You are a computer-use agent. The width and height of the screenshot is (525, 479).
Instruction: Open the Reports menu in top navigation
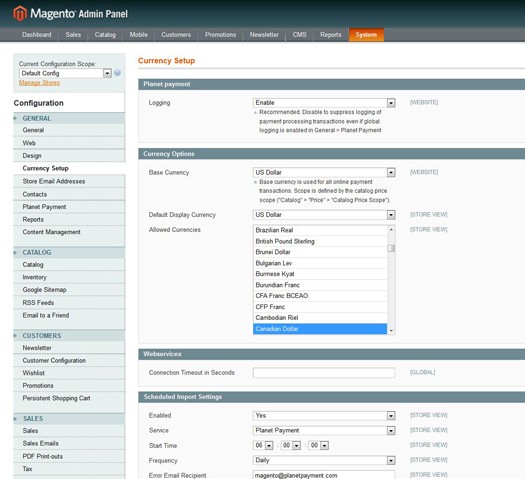click(330, 35)
